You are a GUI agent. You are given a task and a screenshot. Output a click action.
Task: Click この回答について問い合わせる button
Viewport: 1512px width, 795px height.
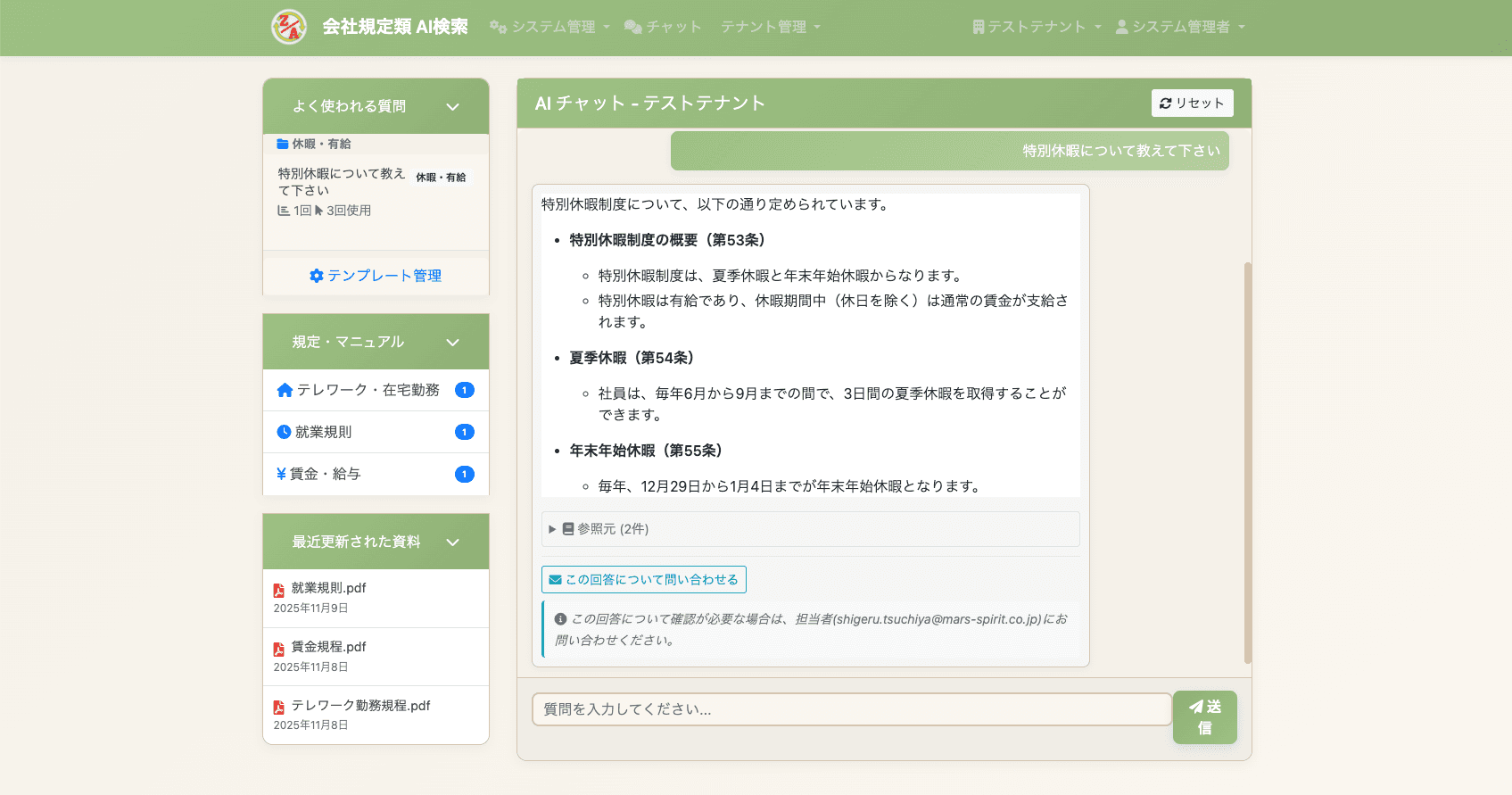tap(644, 580)
